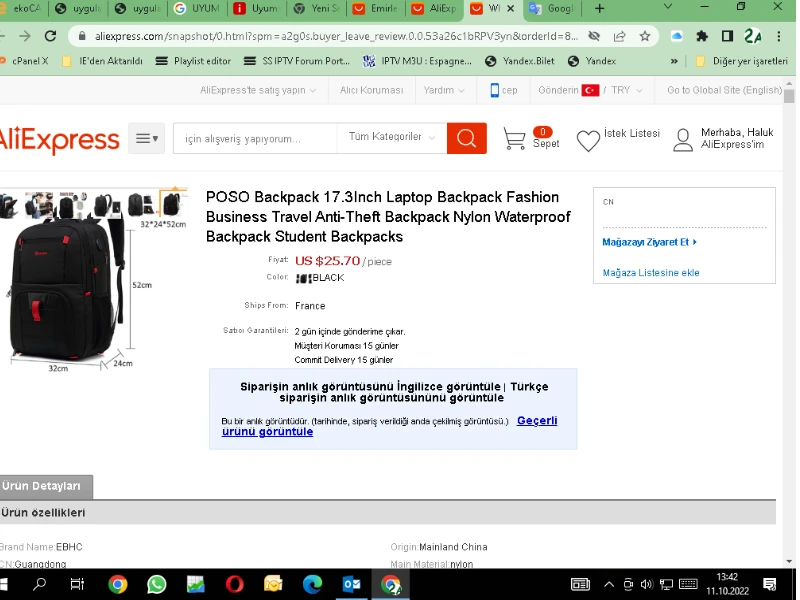This screenshot has height=600, width=800.
Task: Switch to the Google Translate tab
Action: [554, 9]
